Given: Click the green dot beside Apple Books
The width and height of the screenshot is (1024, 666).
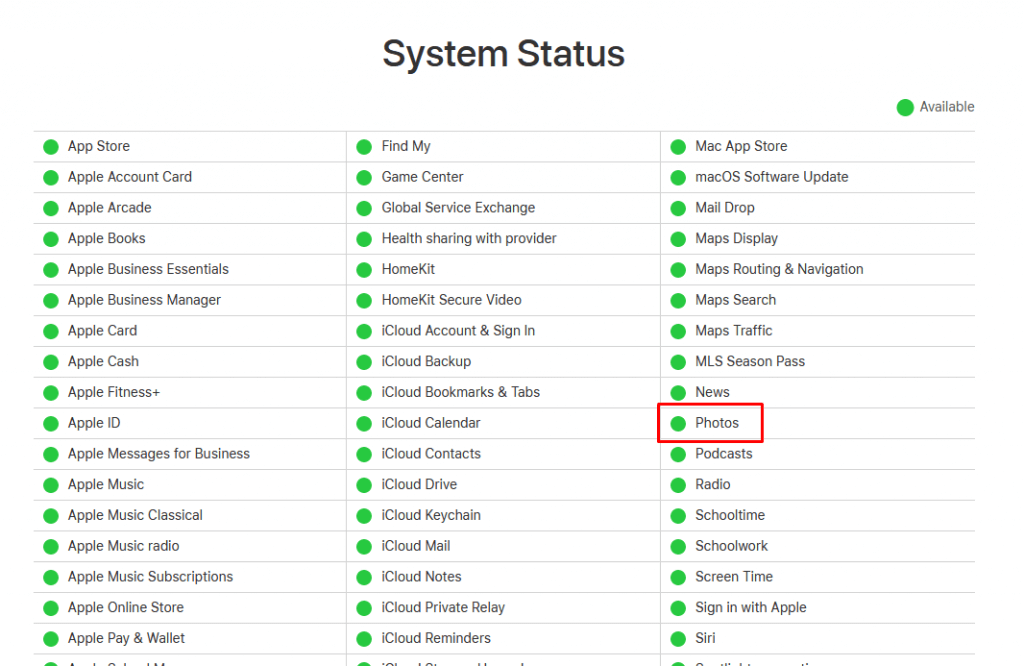Looking at the screenshot, I should (x=51, y=239).
